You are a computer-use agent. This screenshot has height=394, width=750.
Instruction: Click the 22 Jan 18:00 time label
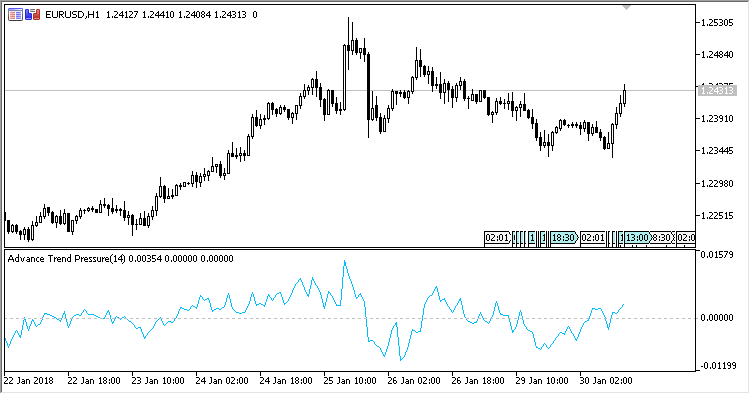tap(94, 381)
